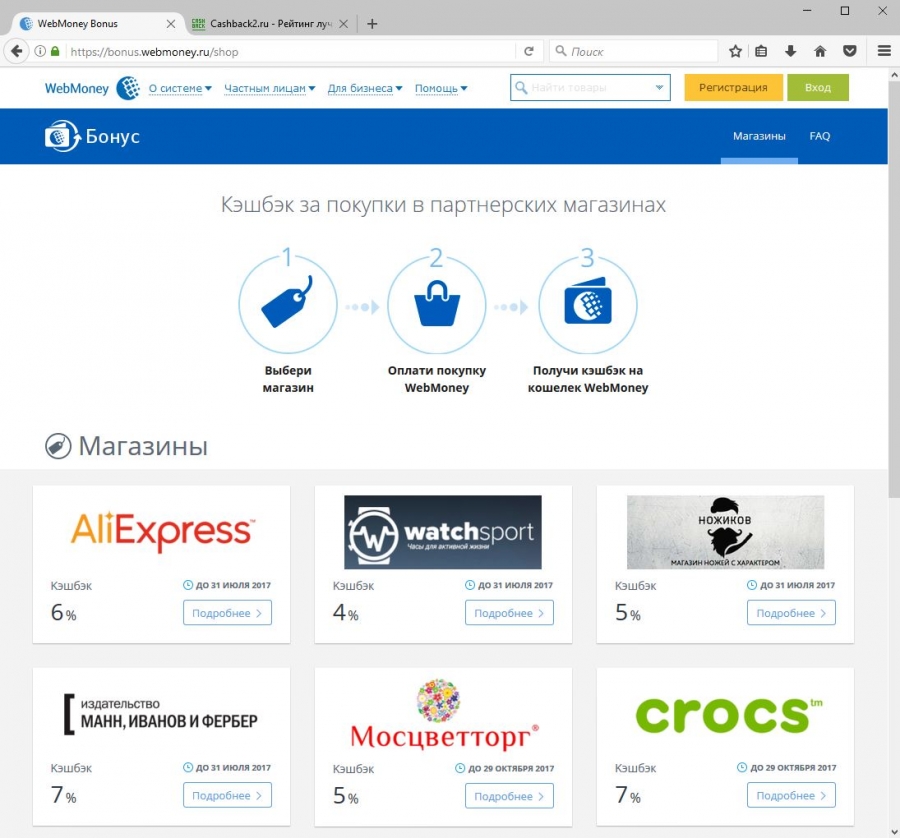The image size is (900, 838).
Task: Click the wallet step 3 icon
Action: tap(588, 301)
